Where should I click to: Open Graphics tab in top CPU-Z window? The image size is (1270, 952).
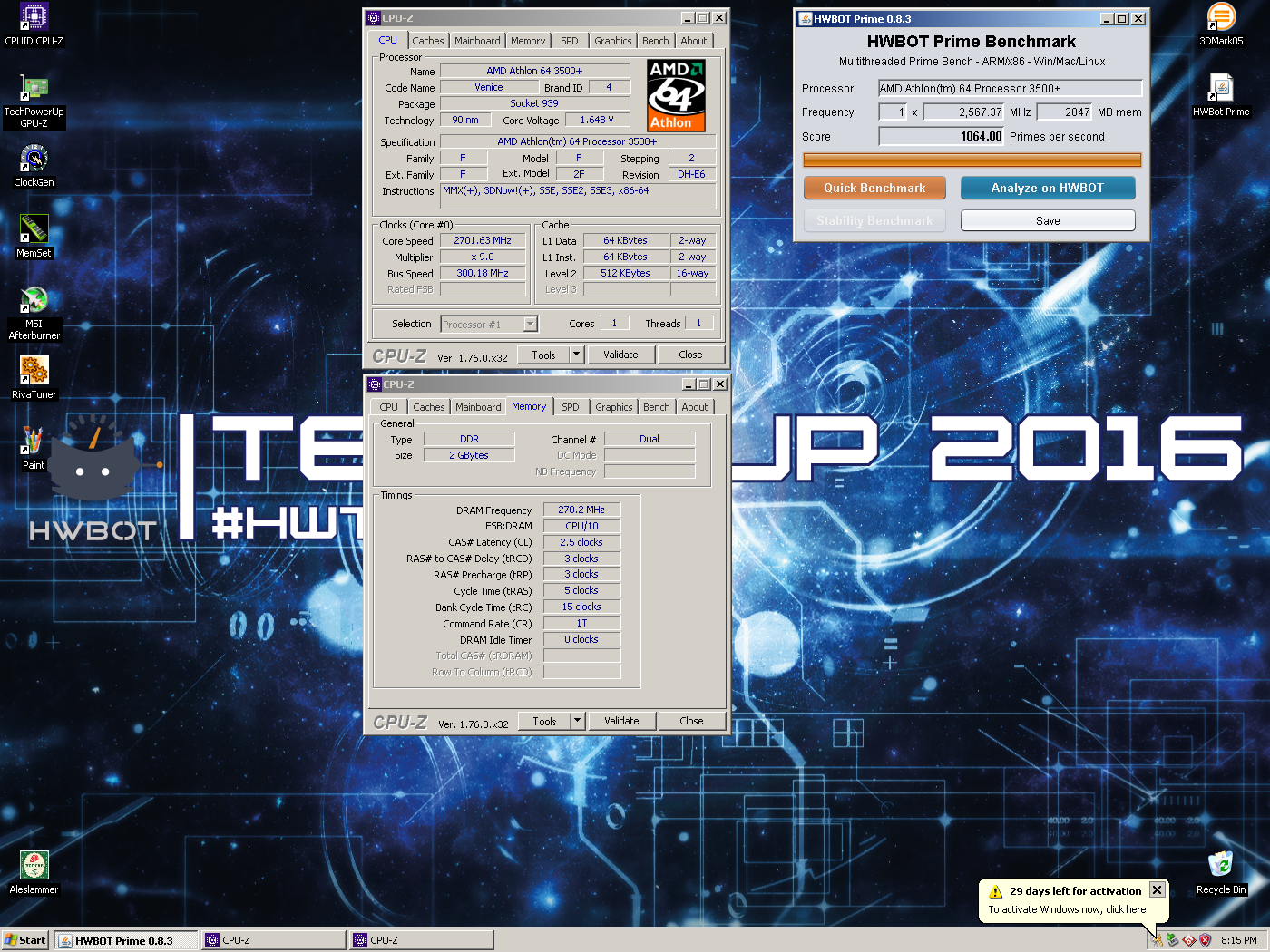point(613,41)
